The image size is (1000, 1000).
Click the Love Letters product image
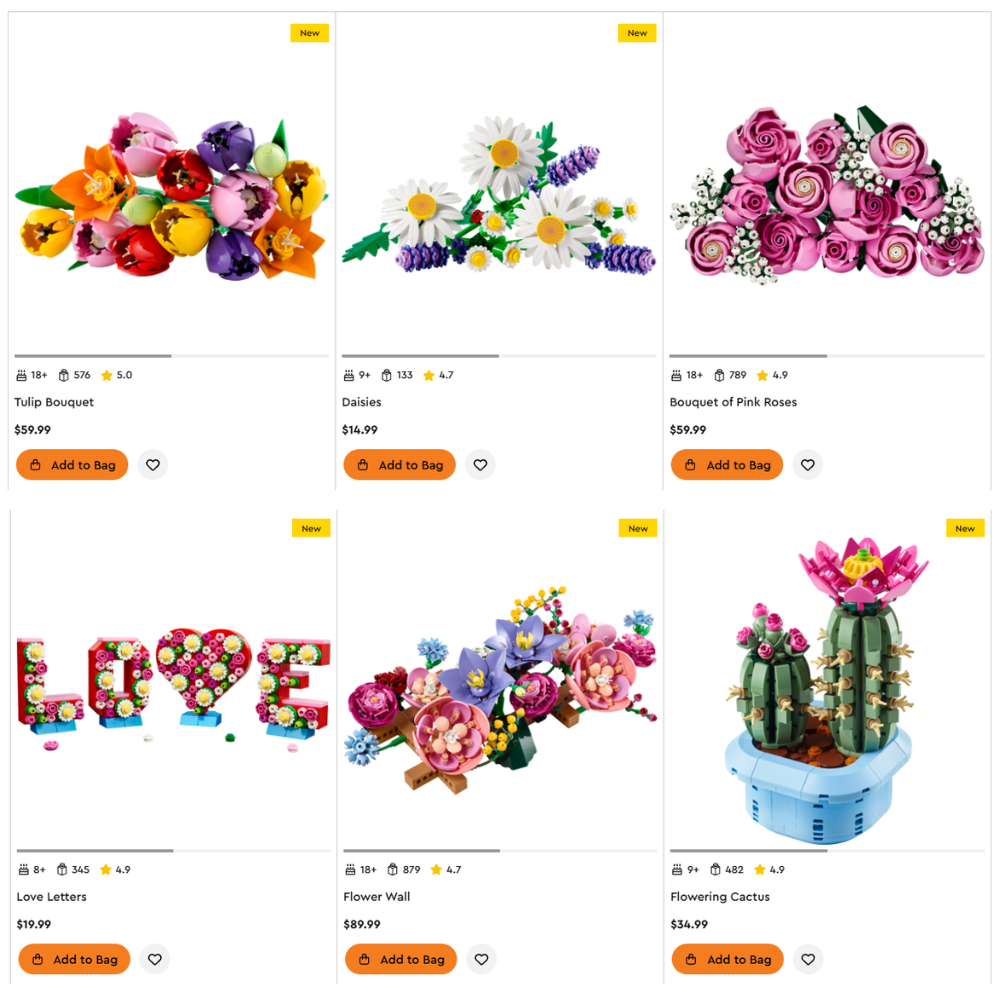point(170,680)
